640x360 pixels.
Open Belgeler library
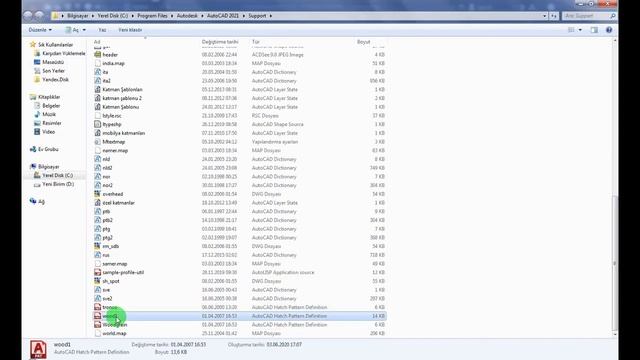(x=51, y=105)
